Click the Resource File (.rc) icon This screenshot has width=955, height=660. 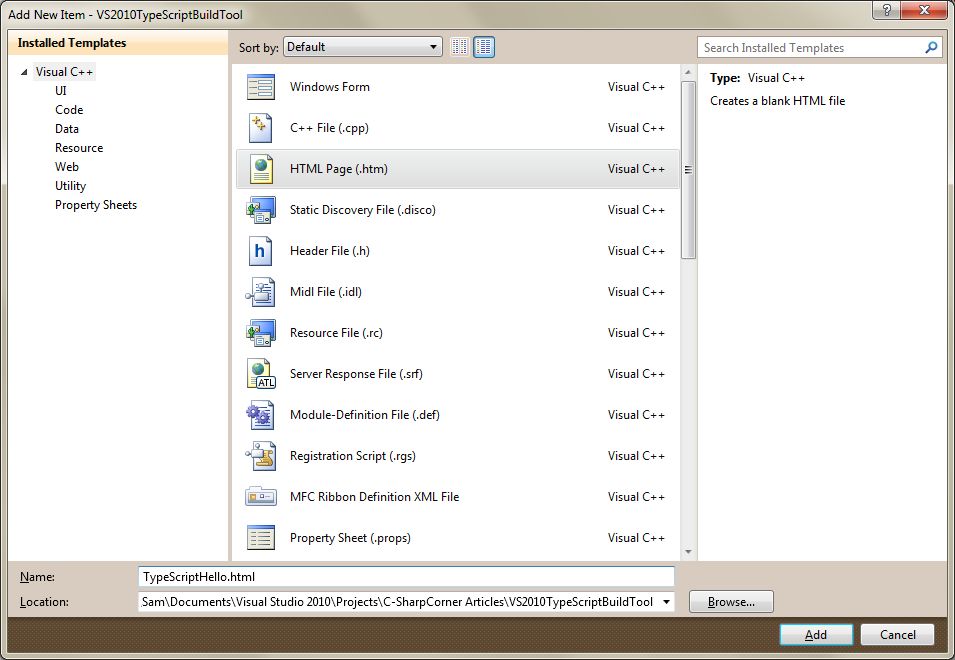point(261,333)
